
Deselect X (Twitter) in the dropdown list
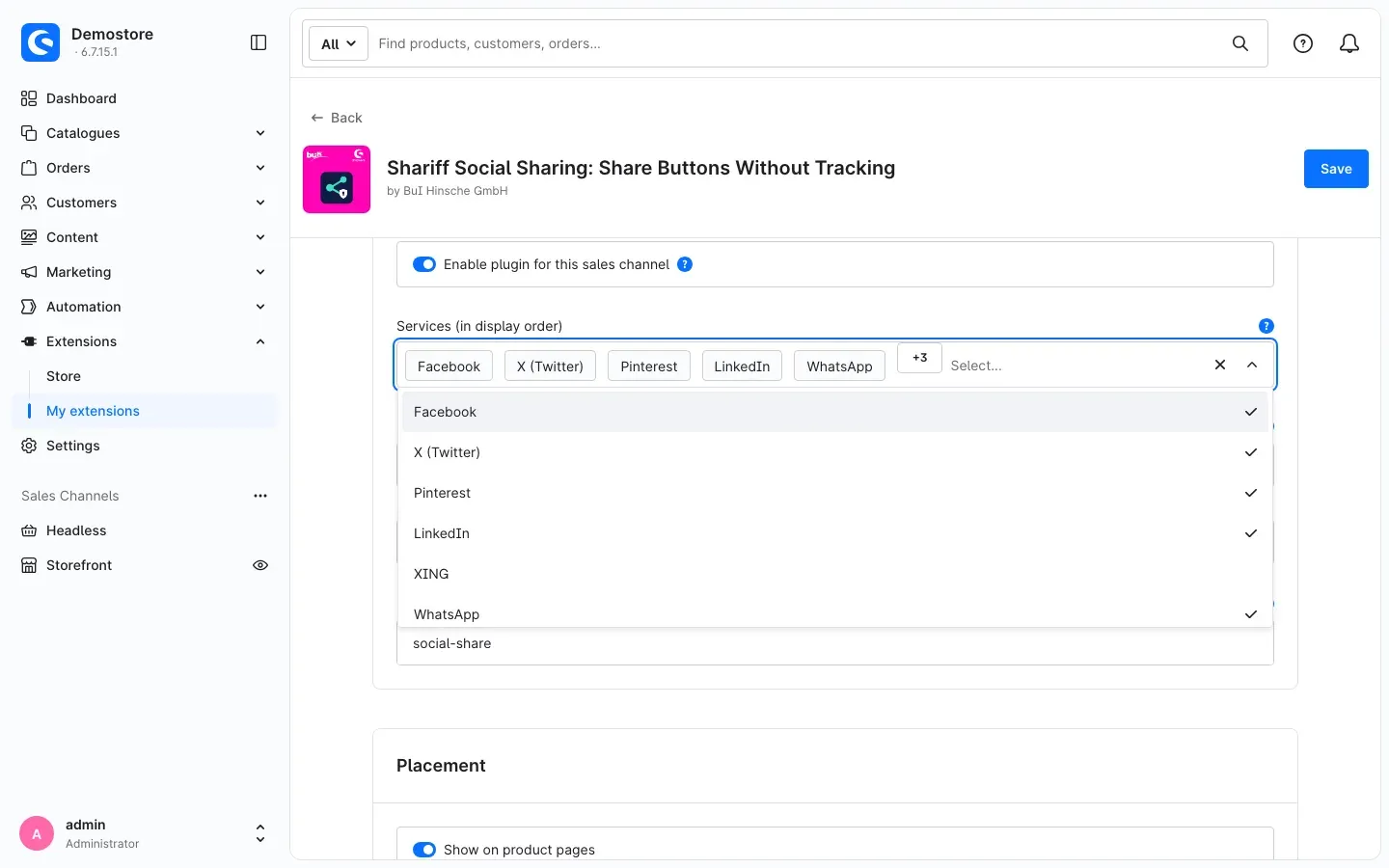click(835, 452)
